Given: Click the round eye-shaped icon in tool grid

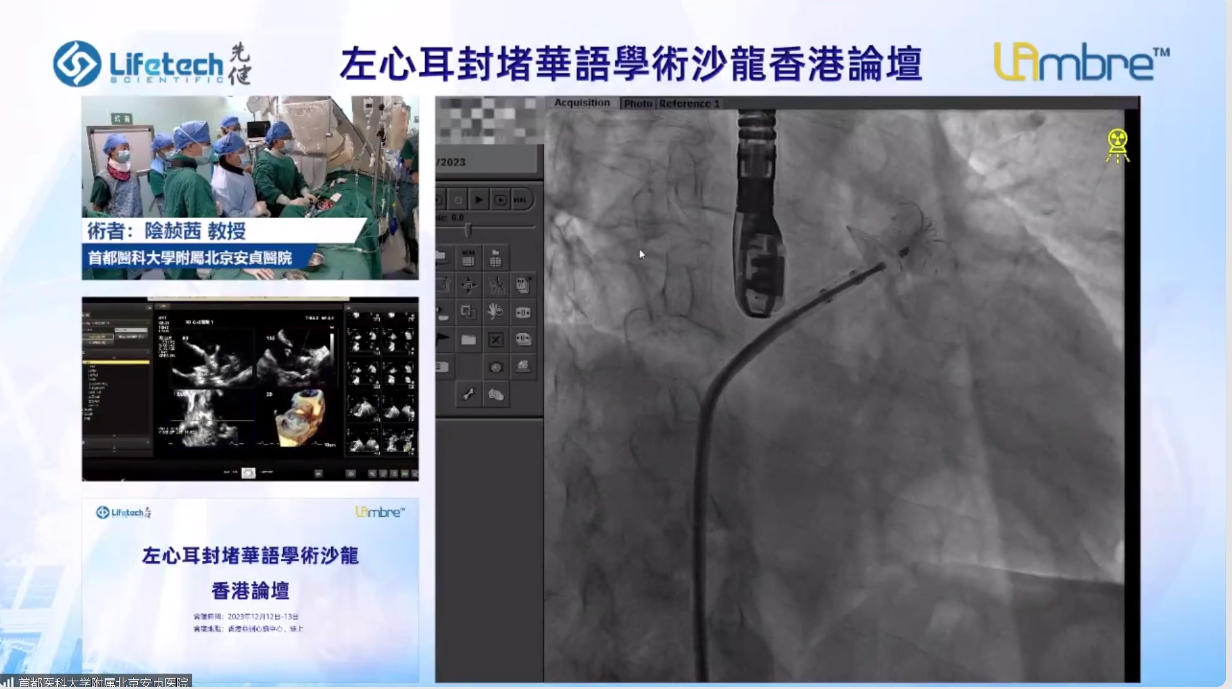Looking at the screenshot, I should tap(495, 367).
